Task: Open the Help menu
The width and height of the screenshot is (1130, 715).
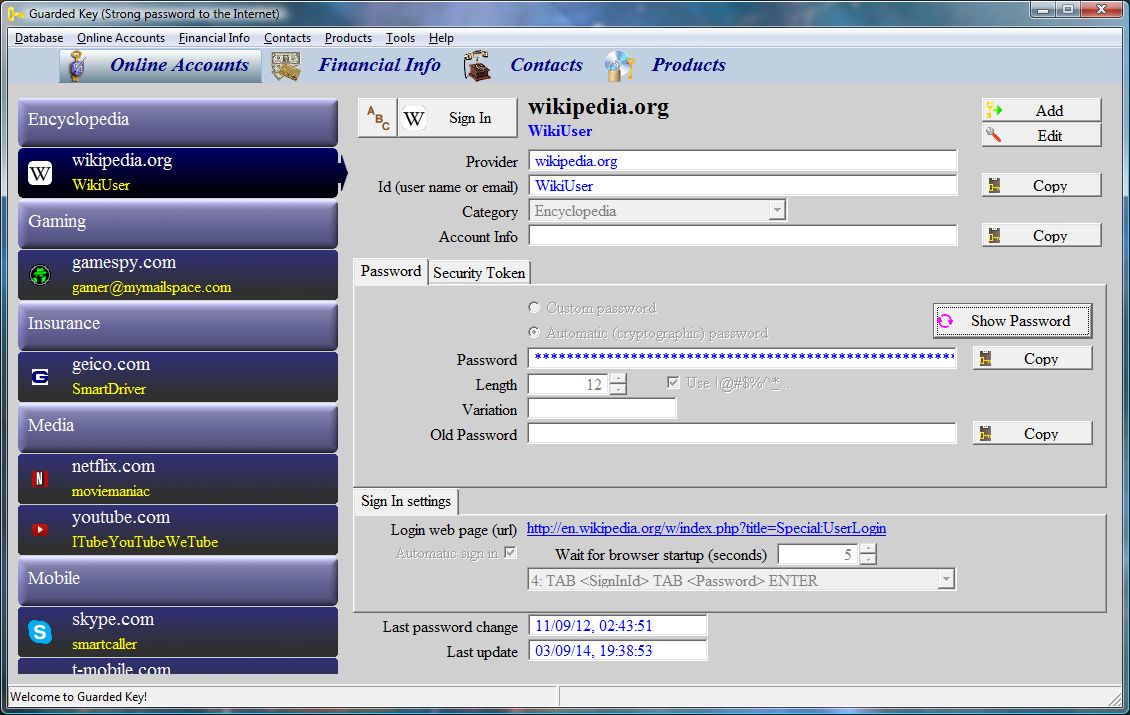Action: [x=441, y=38]
